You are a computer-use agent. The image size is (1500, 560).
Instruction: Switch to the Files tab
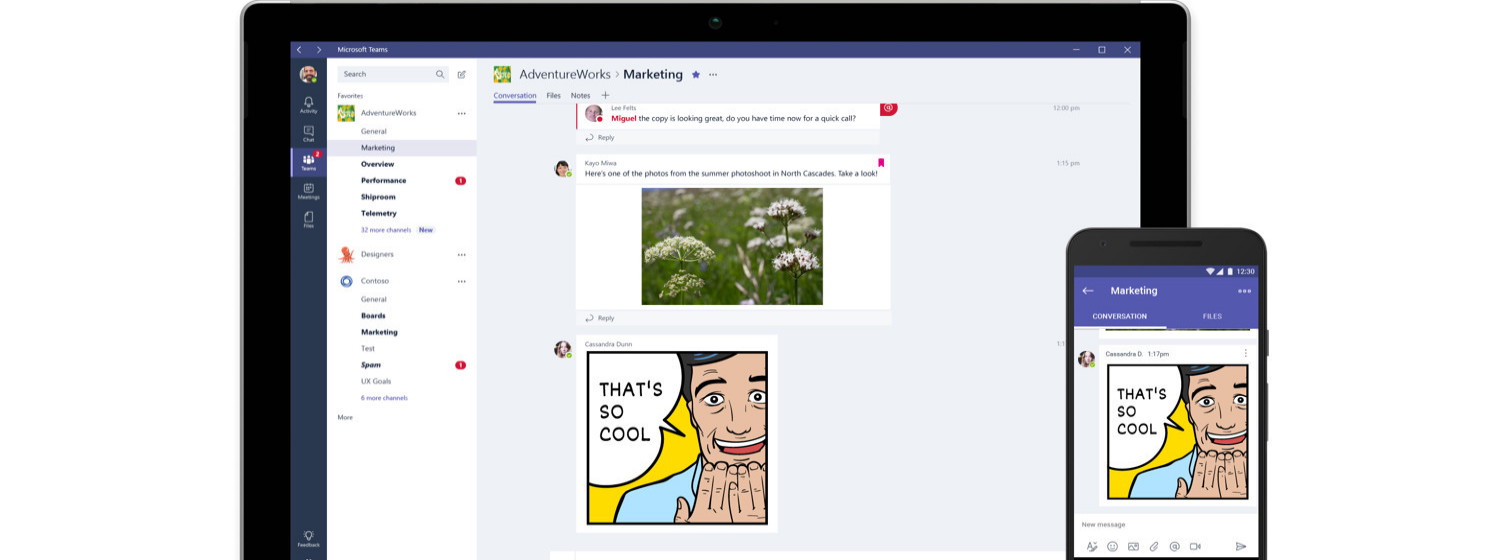pyautogui.click(x=553, y=95)
